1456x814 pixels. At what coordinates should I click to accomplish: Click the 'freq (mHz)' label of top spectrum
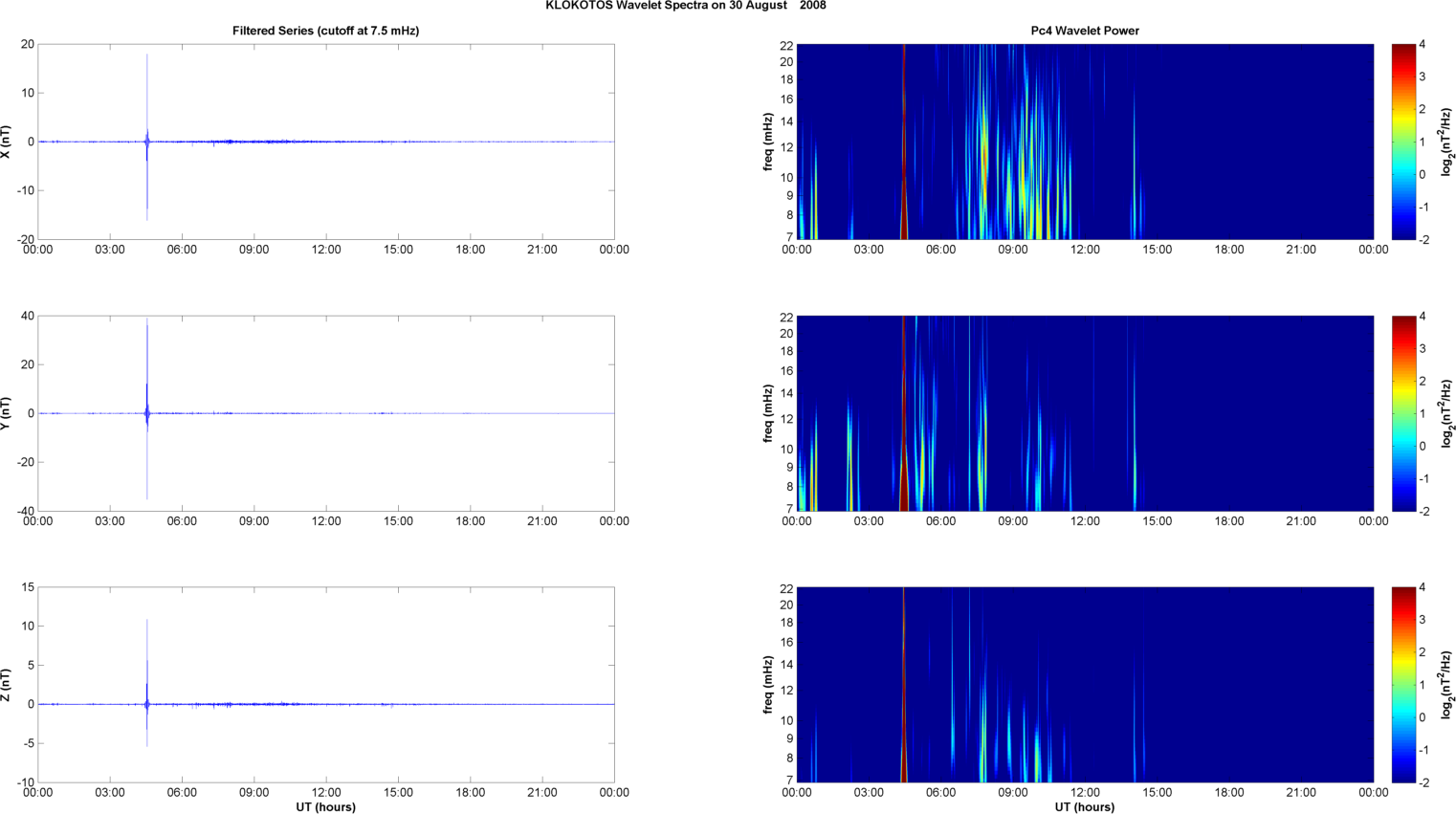pos(767,142)
